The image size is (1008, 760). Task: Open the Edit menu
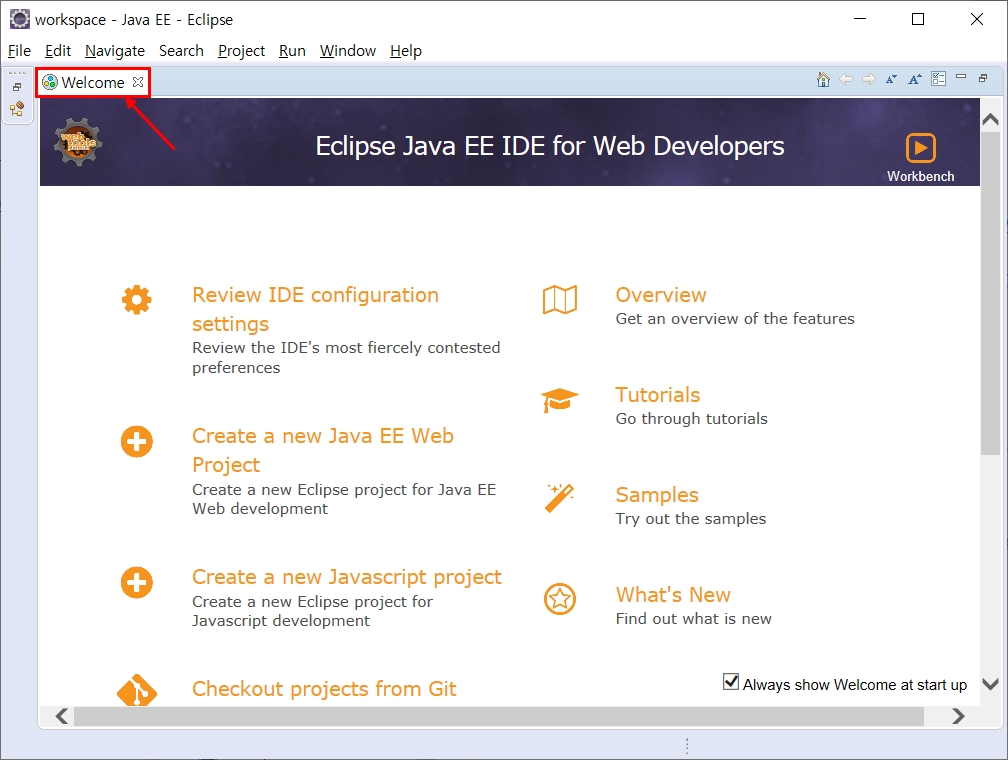tap(58, 51)
